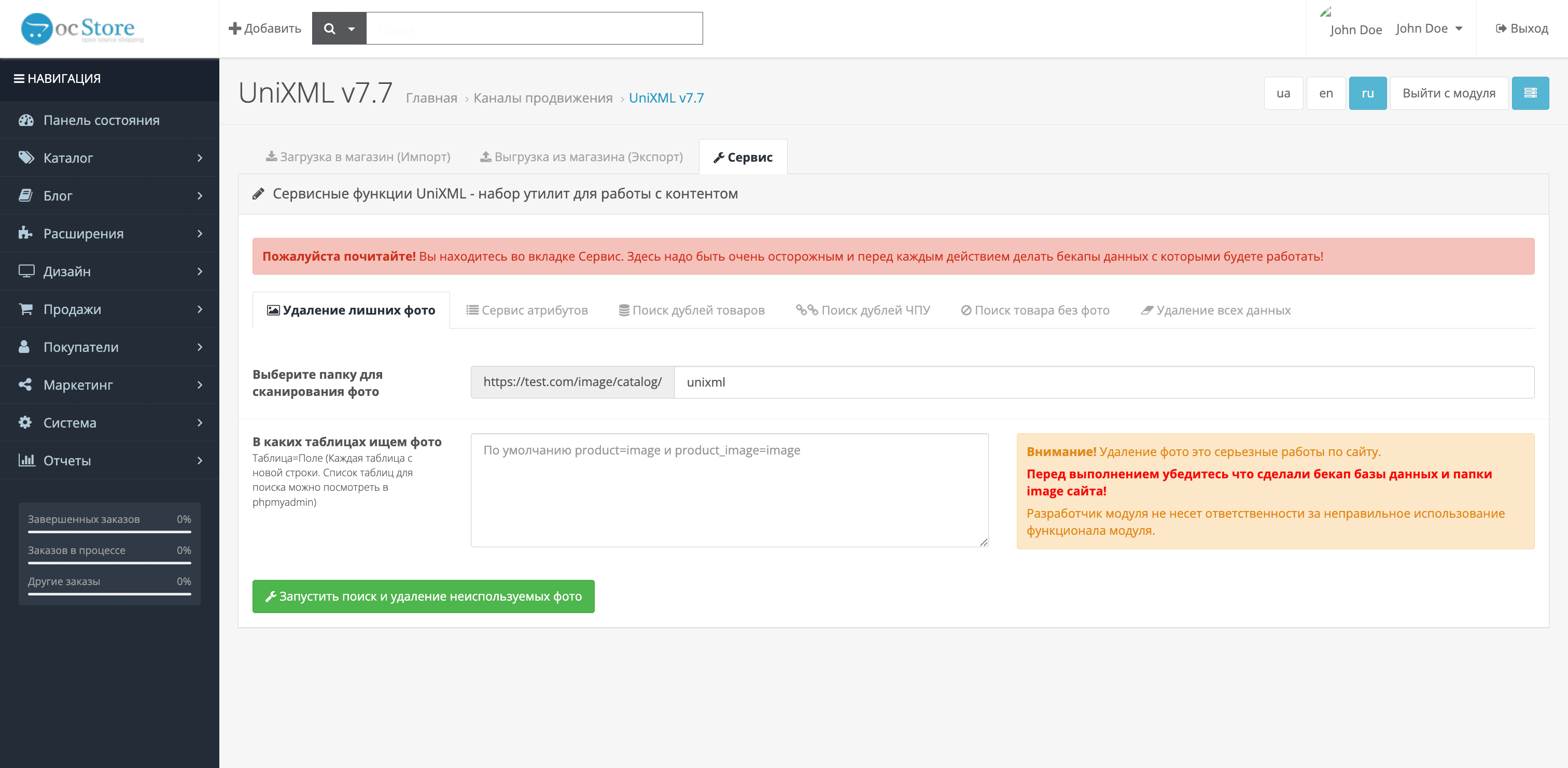1568x768 pixels.
Task: Select the ru language button
Action: pos(1367,93)
